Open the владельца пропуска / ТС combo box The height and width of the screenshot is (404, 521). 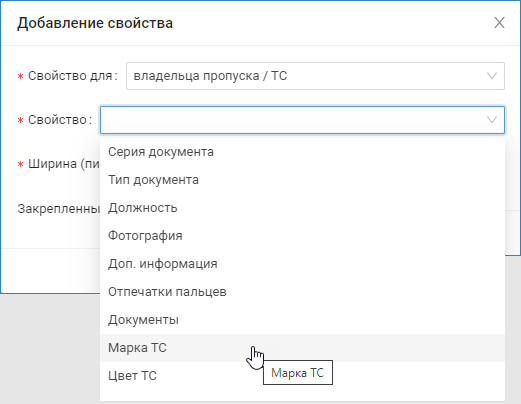point(315,76)
